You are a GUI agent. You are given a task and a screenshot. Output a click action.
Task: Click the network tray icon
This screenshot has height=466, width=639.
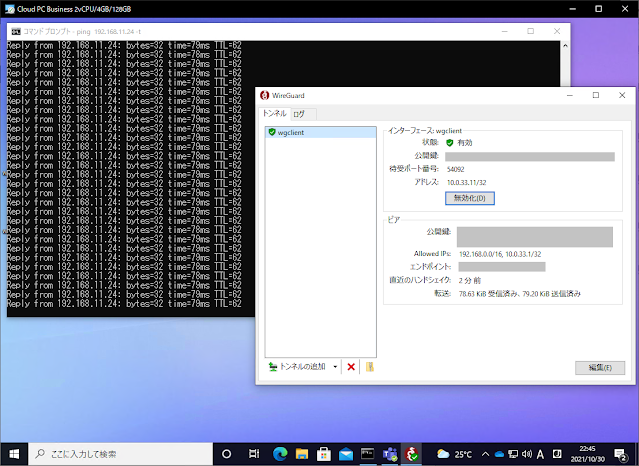pos(513,454)
